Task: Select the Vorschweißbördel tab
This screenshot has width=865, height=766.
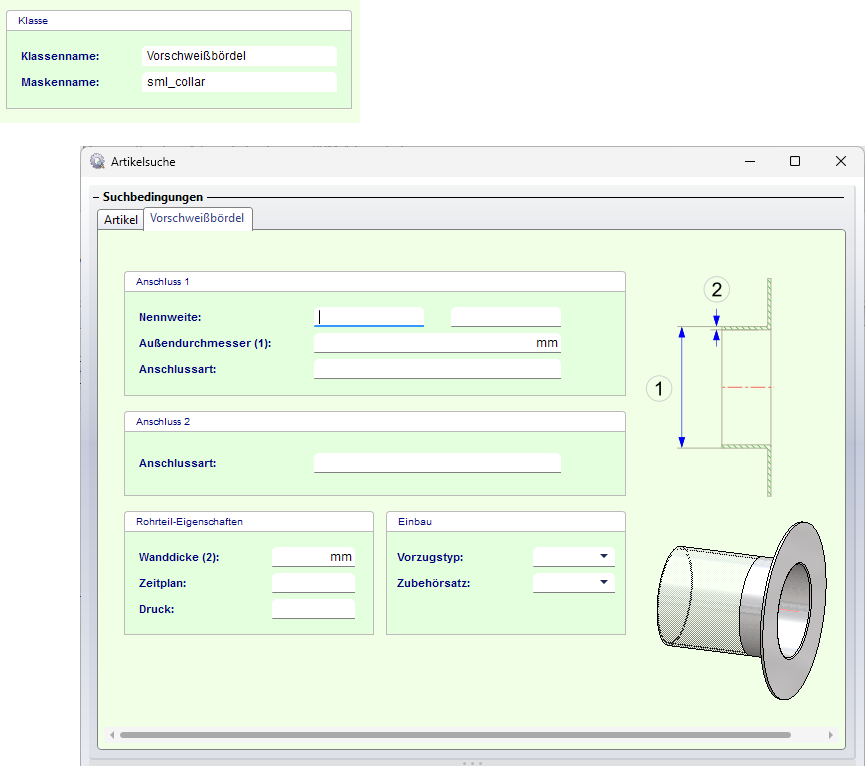Action: (197, 218)
